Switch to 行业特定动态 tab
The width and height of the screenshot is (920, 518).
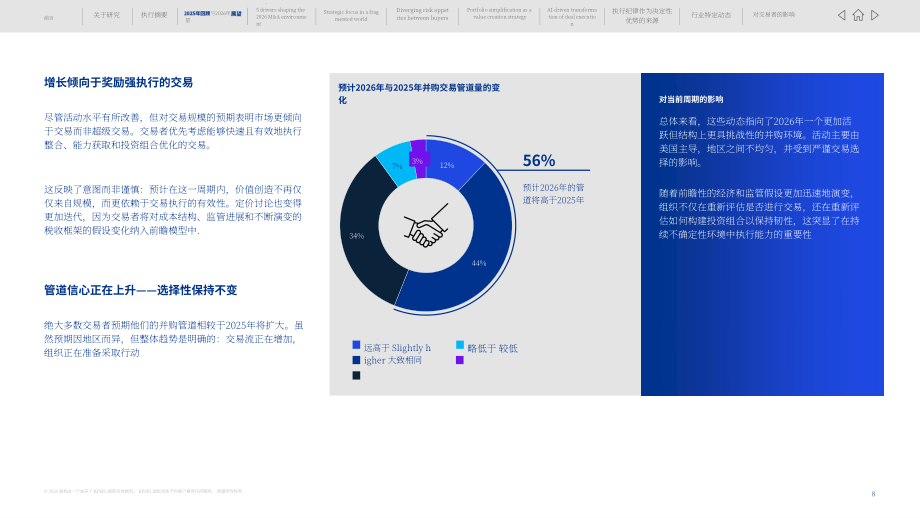[x=711, y=15]
